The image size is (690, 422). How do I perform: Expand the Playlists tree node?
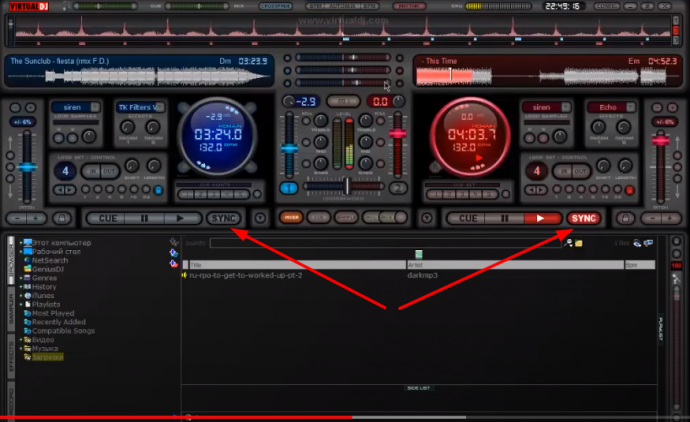click(x=21, y=304)
